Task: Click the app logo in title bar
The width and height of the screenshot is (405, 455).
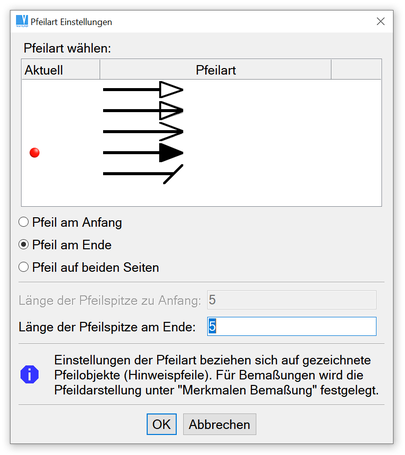Action: pos(22,21)
